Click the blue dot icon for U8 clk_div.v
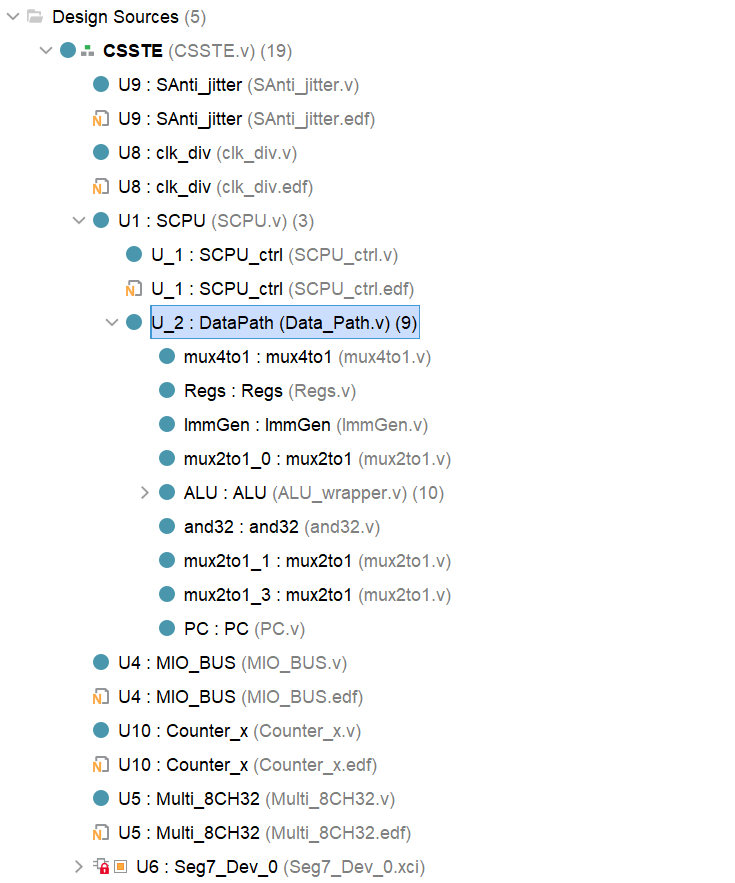 click(101, 153)
